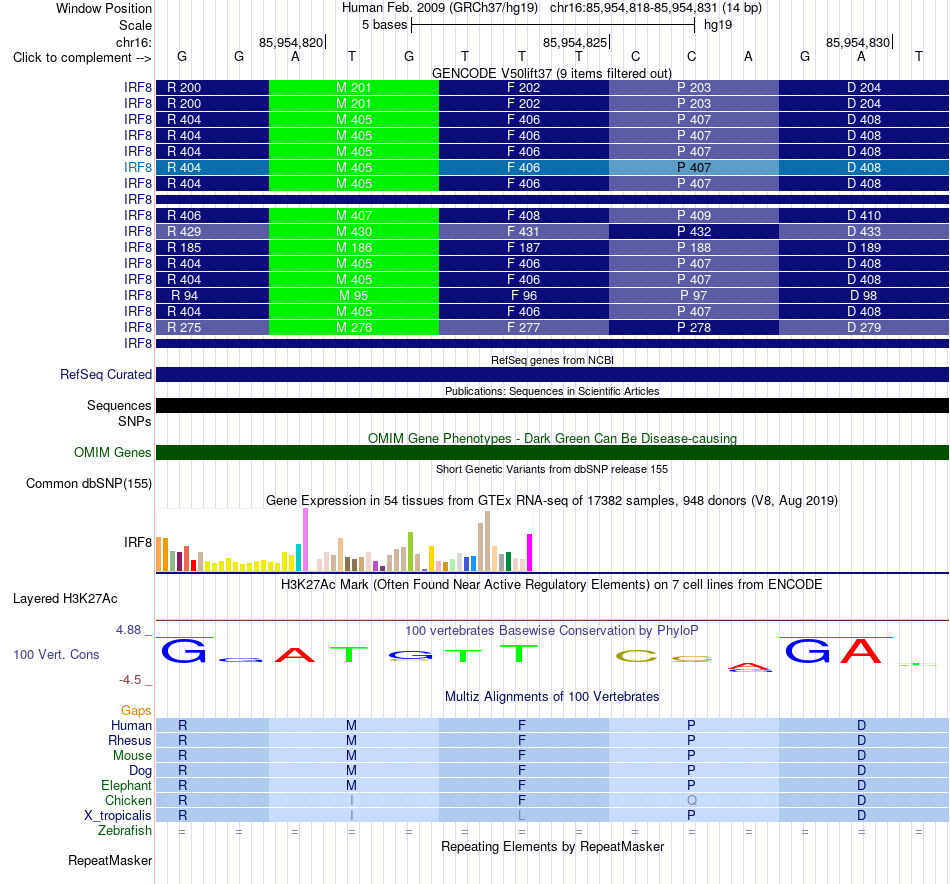This screenshot has width=950, height=884.
Task: Click the F 277 codon block
Action: click(523, 327)
